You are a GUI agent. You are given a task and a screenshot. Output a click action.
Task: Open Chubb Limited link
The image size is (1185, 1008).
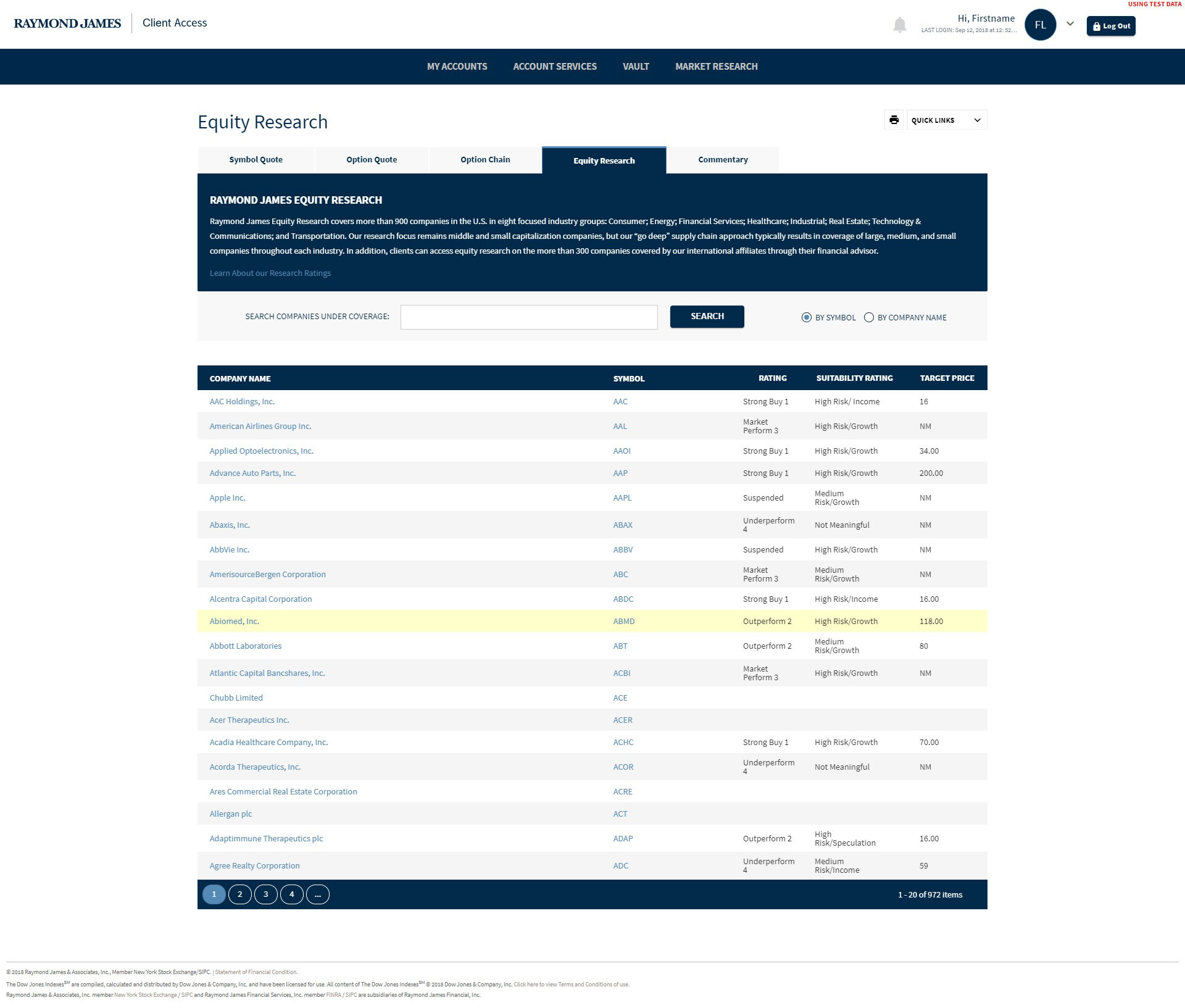click(x=236, y=698)
